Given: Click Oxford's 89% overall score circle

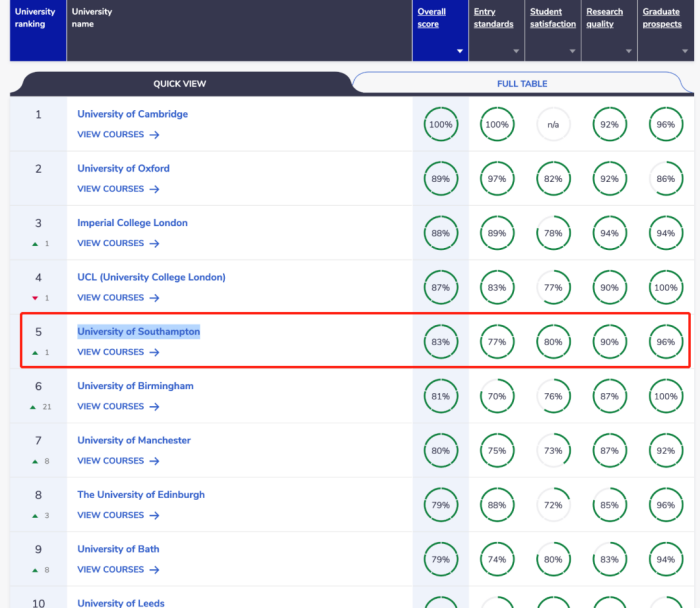Looking at the screenshot, I should [x=441, y=179].
